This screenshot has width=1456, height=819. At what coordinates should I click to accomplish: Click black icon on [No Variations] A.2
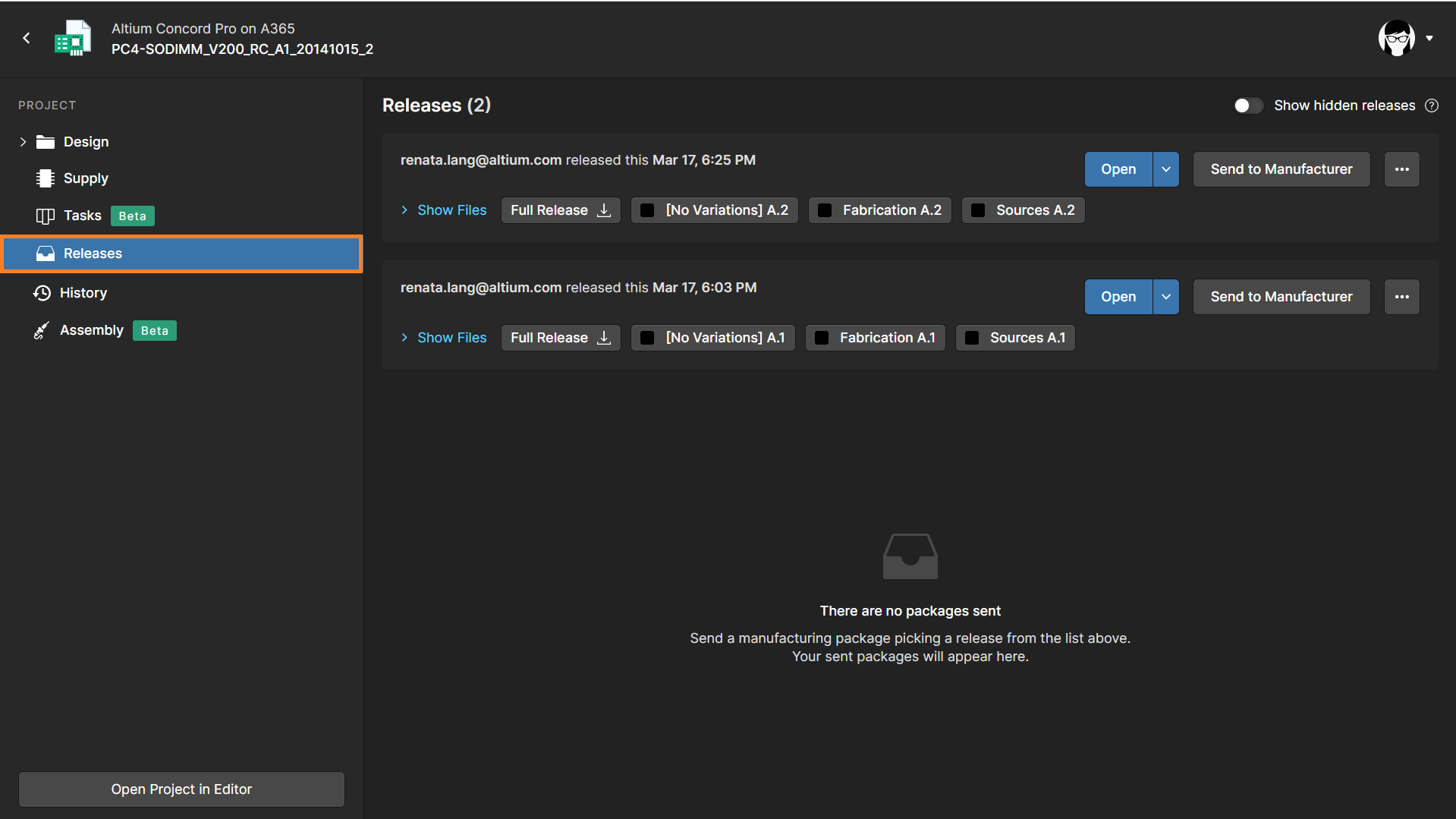[647, 210]
